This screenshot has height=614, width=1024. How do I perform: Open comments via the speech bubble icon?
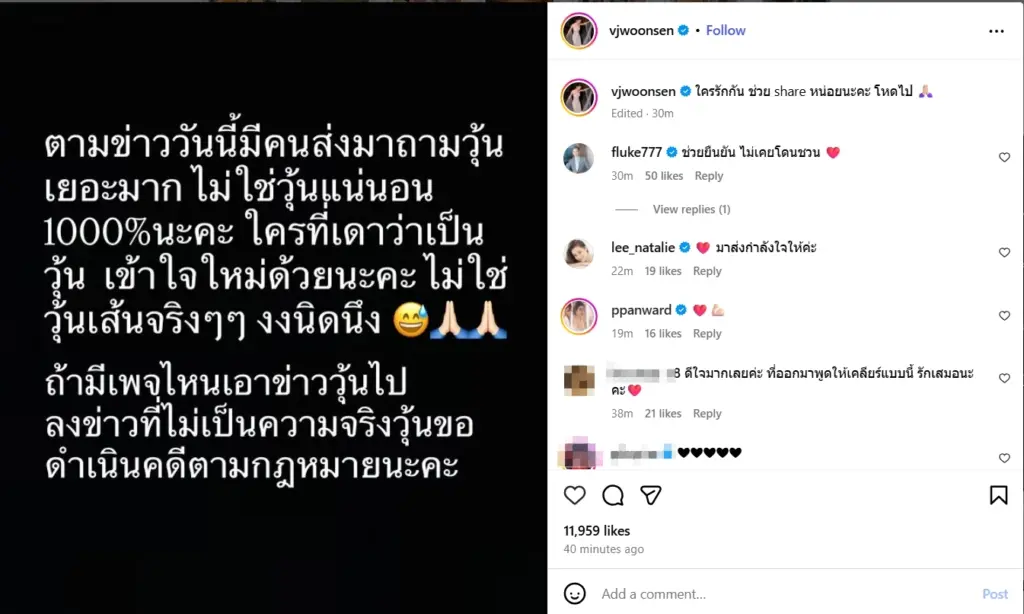pos(613,495)
